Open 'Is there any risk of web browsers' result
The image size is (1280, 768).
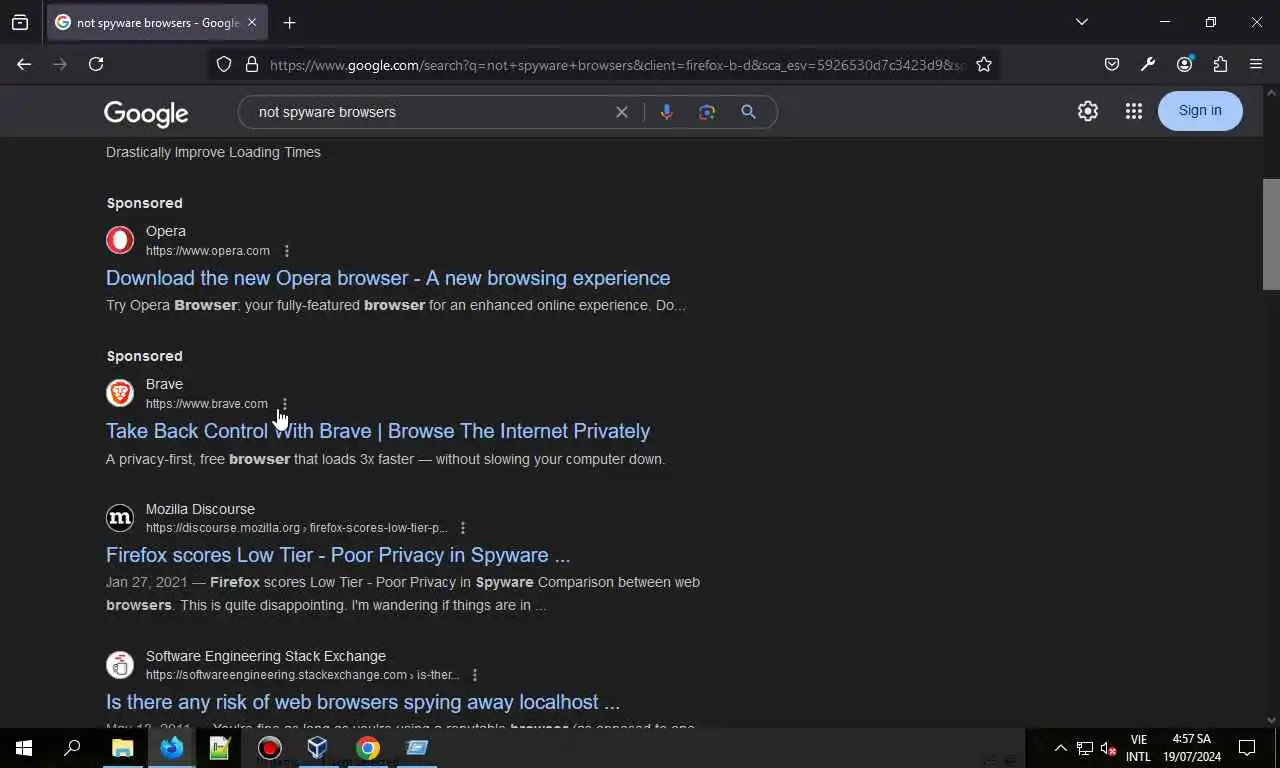pyautogui.click(x=363, y=702)
